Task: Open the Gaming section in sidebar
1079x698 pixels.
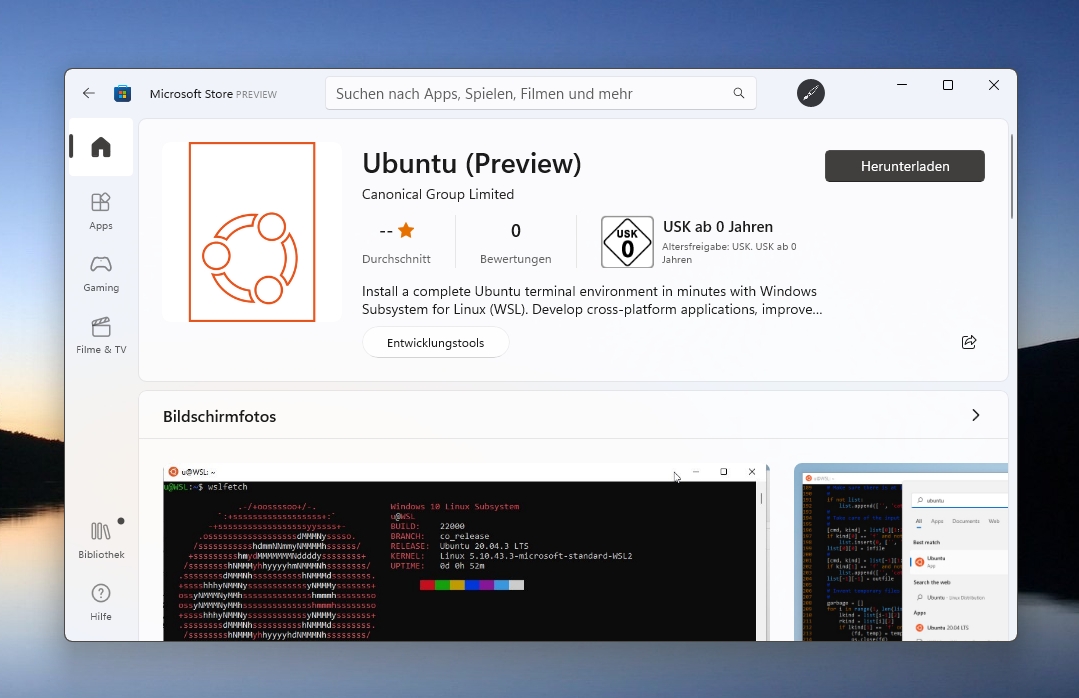Action: (101, 273)
